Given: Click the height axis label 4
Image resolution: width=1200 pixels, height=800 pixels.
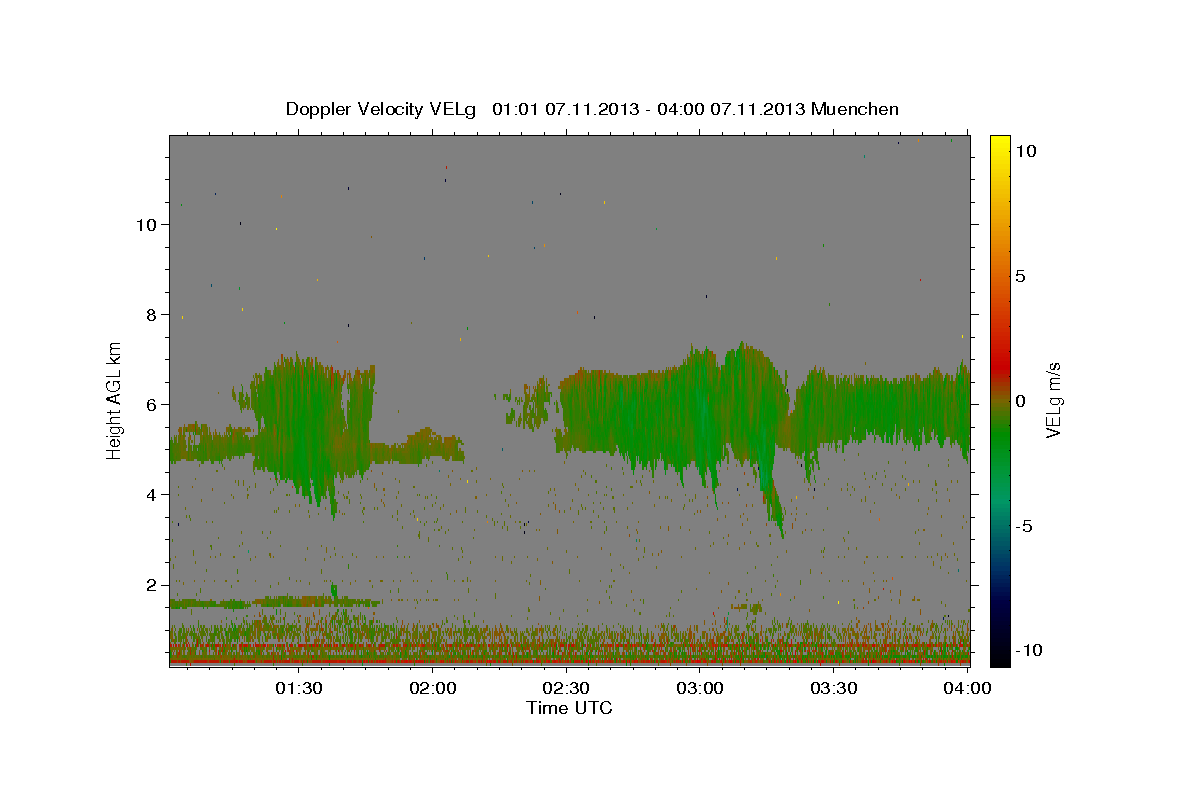Looking at the screenshot, I should pyautogui.click(x=152, y=495).
